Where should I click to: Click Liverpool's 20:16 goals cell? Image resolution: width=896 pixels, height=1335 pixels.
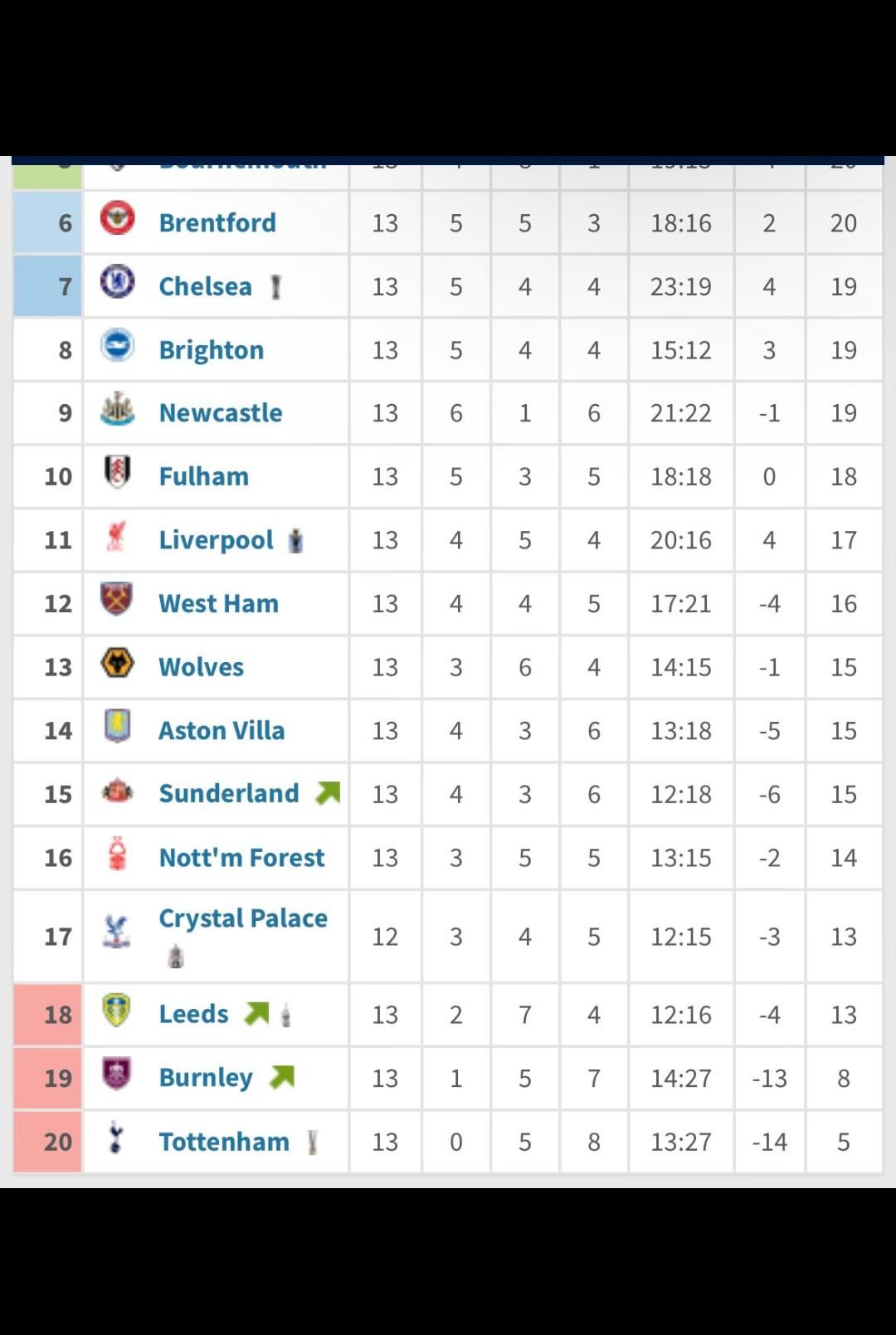680,540
